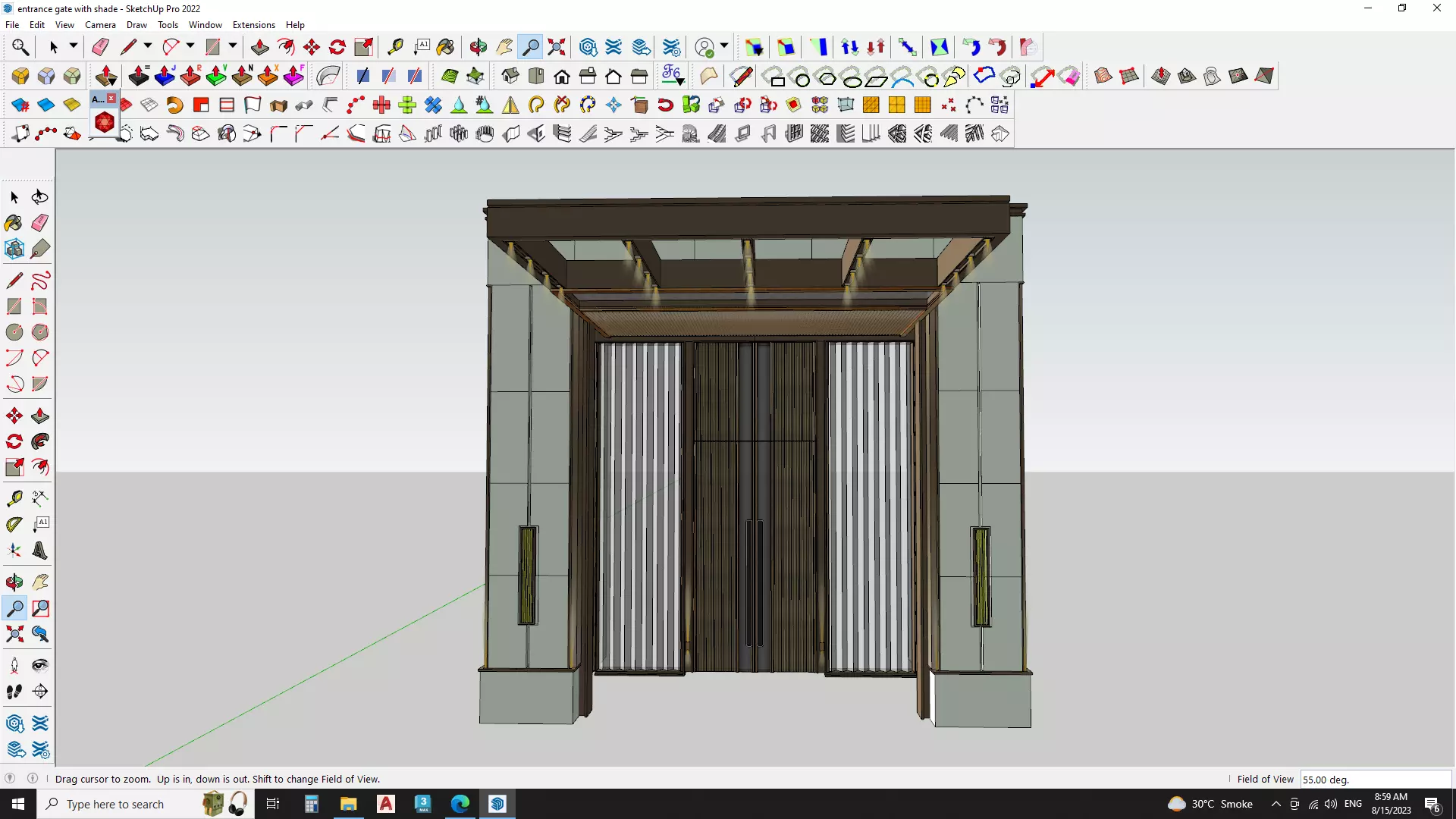
Task: Click Vector Push Pull green V icon
Action: coord(216,76)
